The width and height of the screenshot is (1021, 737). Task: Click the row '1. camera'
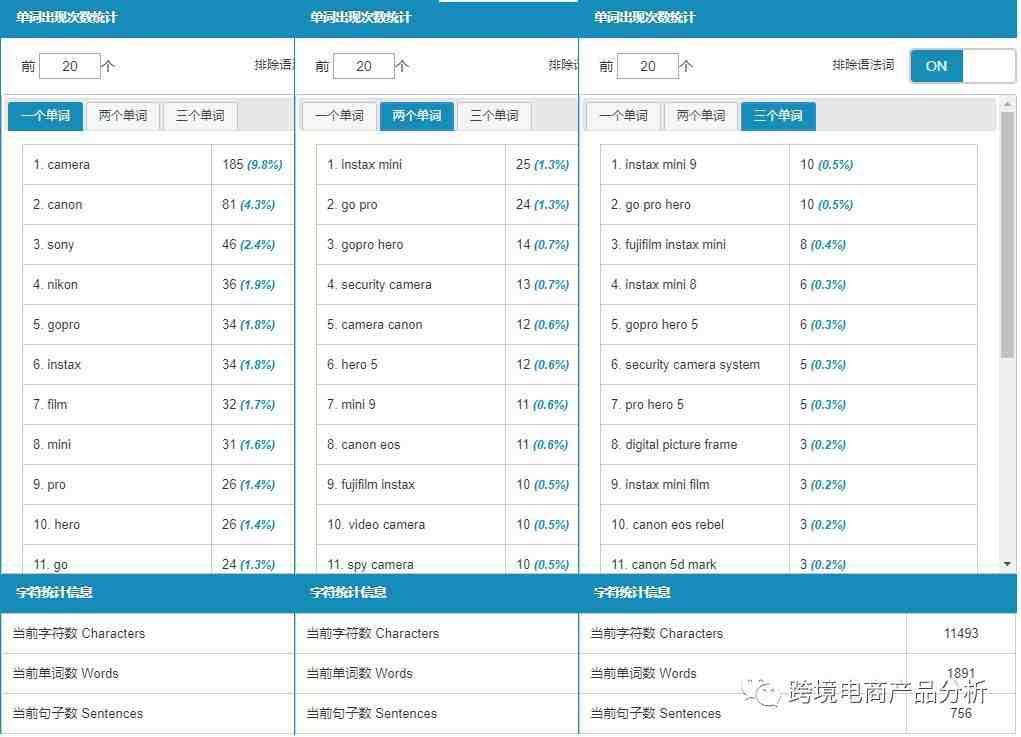[158, 165]
